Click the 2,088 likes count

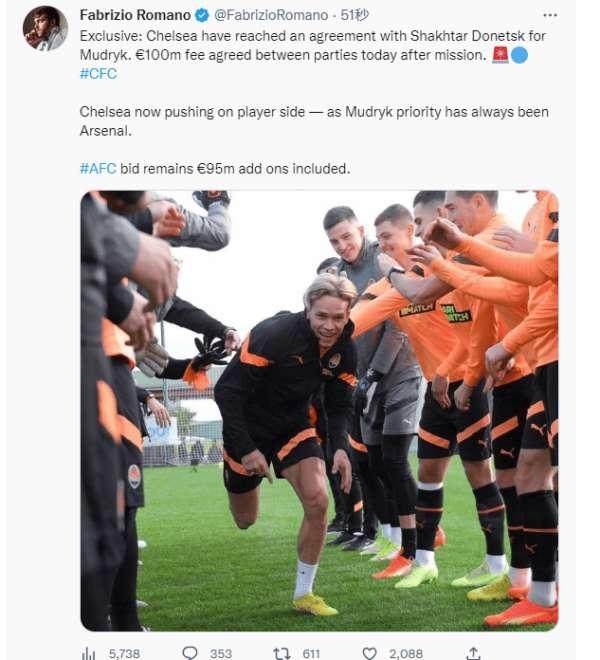(406, 653)
